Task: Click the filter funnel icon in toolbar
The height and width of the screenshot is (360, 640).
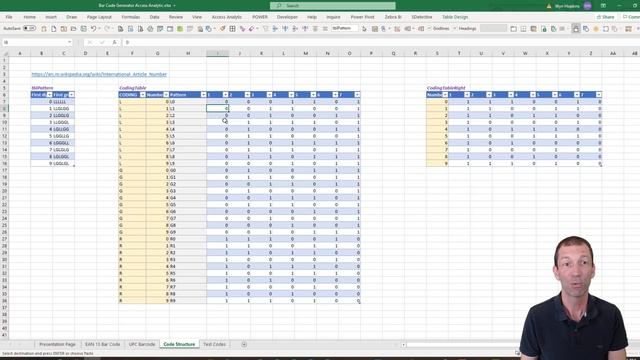Action: [265, 29]
